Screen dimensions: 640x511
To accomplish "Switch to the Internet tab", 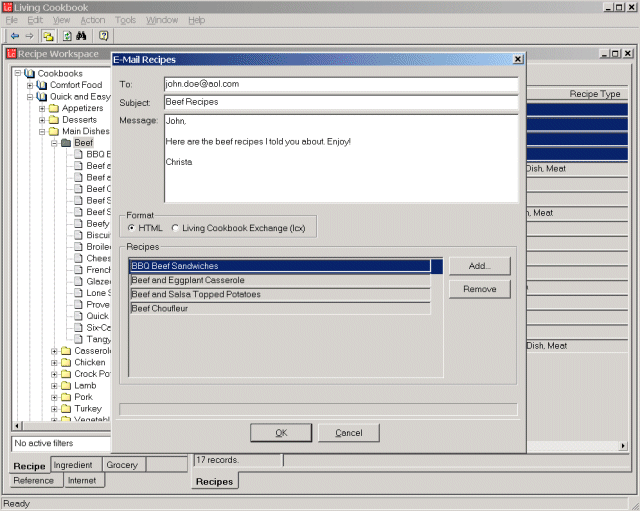I will [x=82, y=480].
